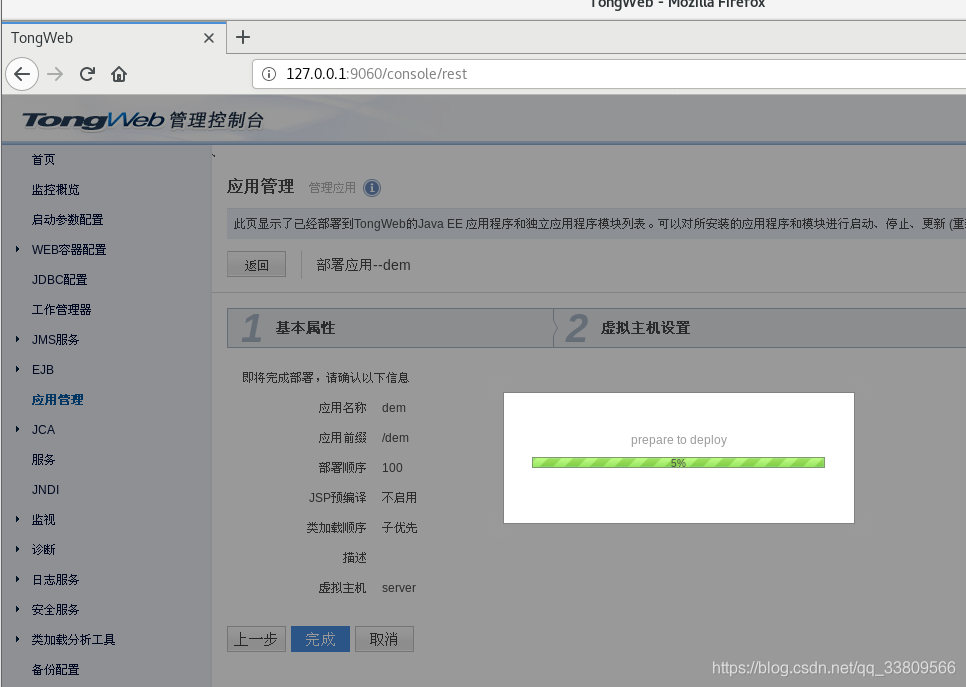
Task: Open JNDI in the sidebar
Action: click(46, 490)
